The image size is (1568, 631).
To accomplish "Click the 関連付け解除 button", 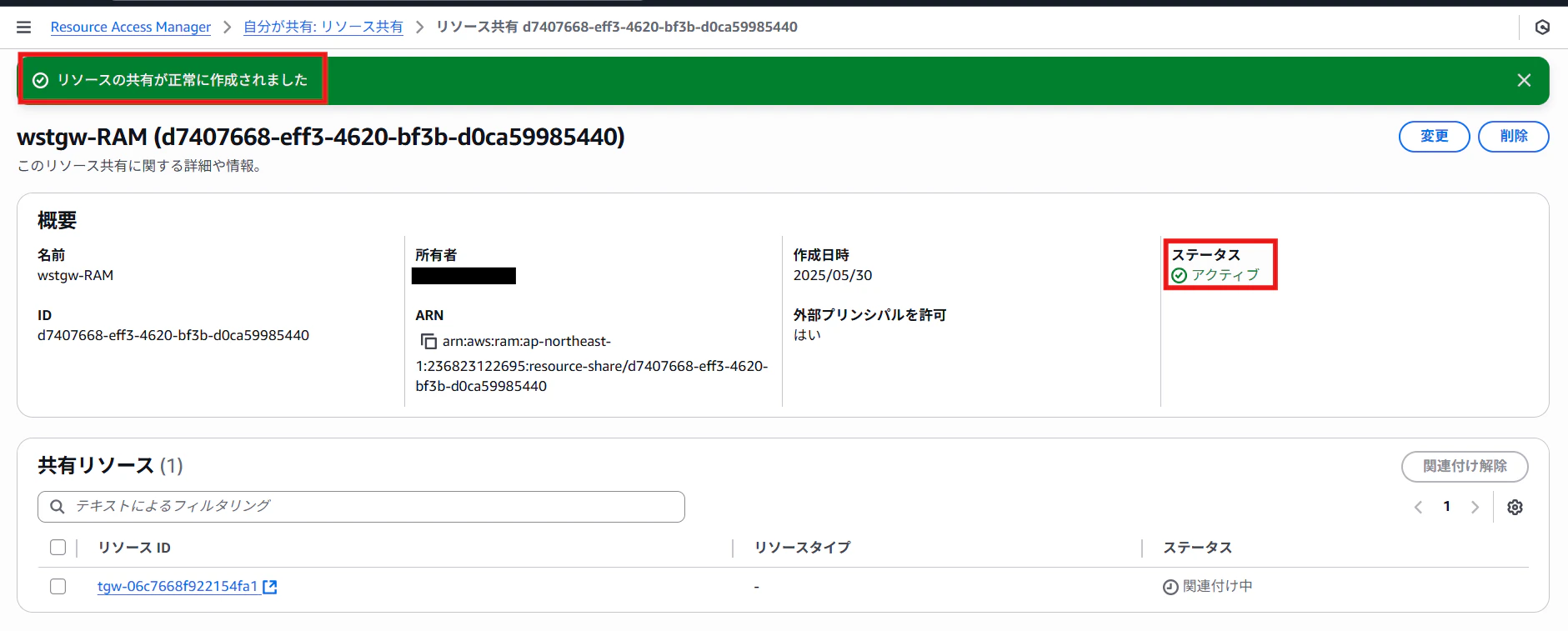I will (1465, 466).
